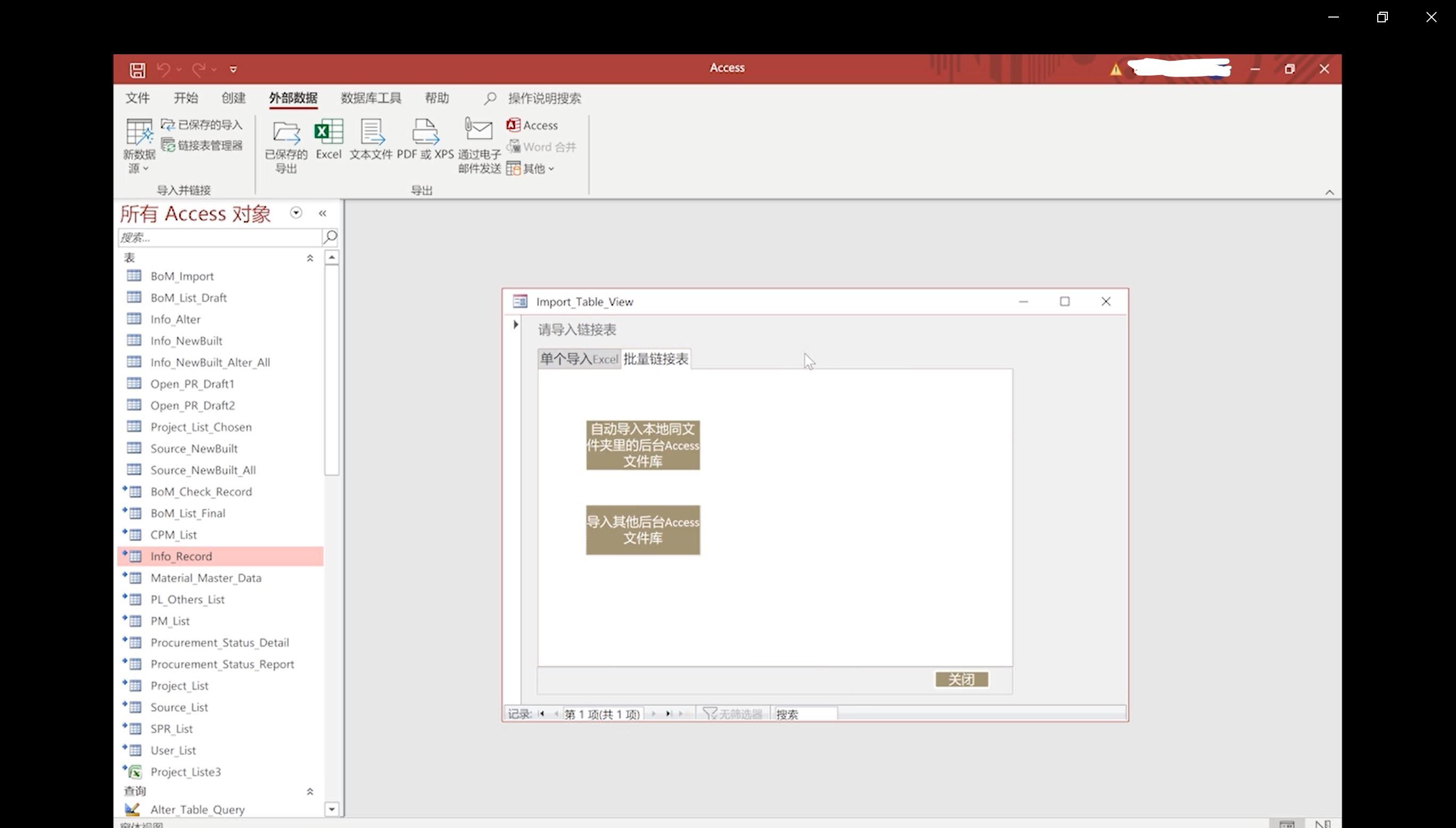Open the navigation pane category dropdown arrow
This screenshot has width=1456, height=828.
tap(296, 213)
